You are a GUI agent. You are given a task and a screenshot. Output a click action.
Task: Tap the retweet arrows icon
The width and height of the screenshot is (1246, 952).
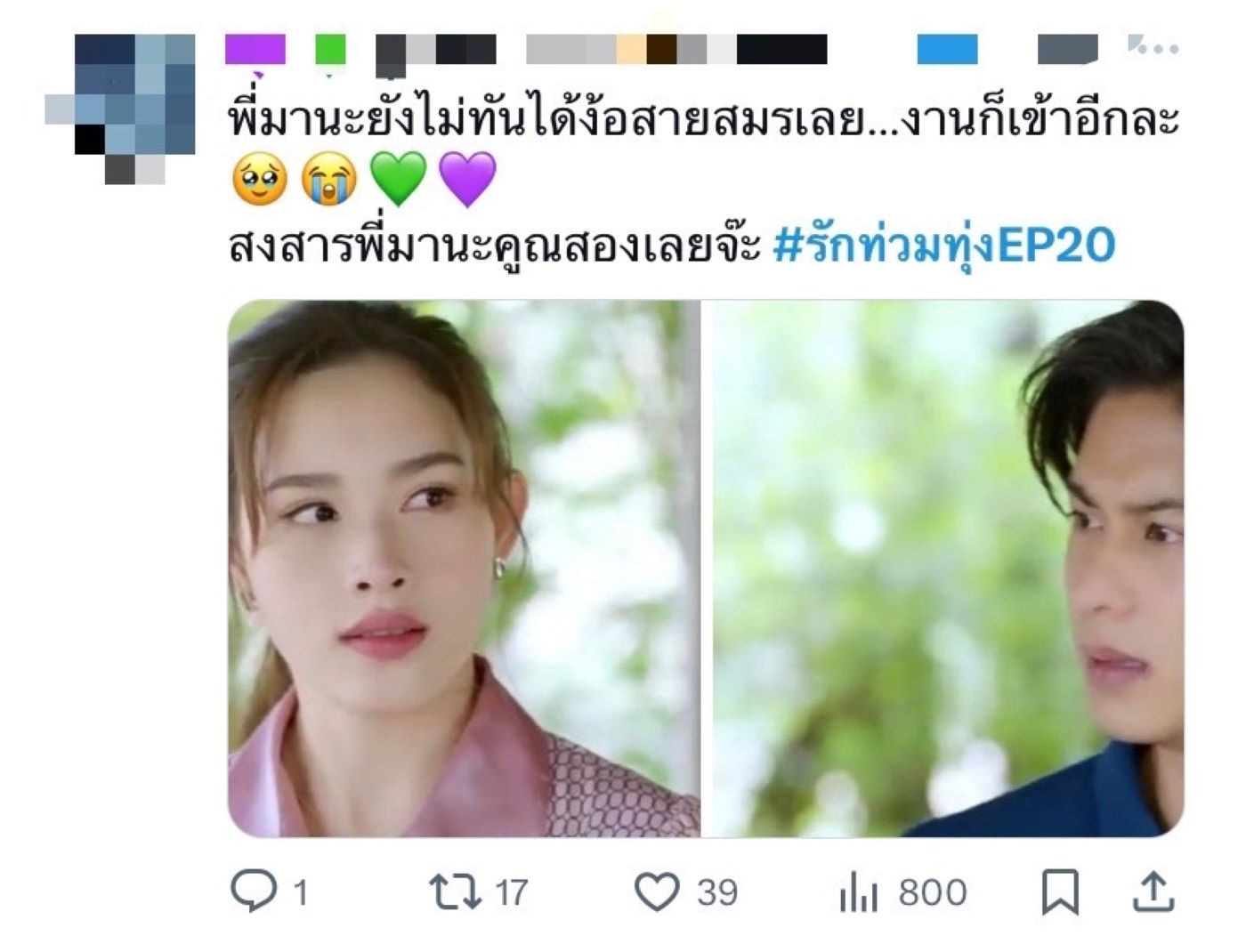455,891
